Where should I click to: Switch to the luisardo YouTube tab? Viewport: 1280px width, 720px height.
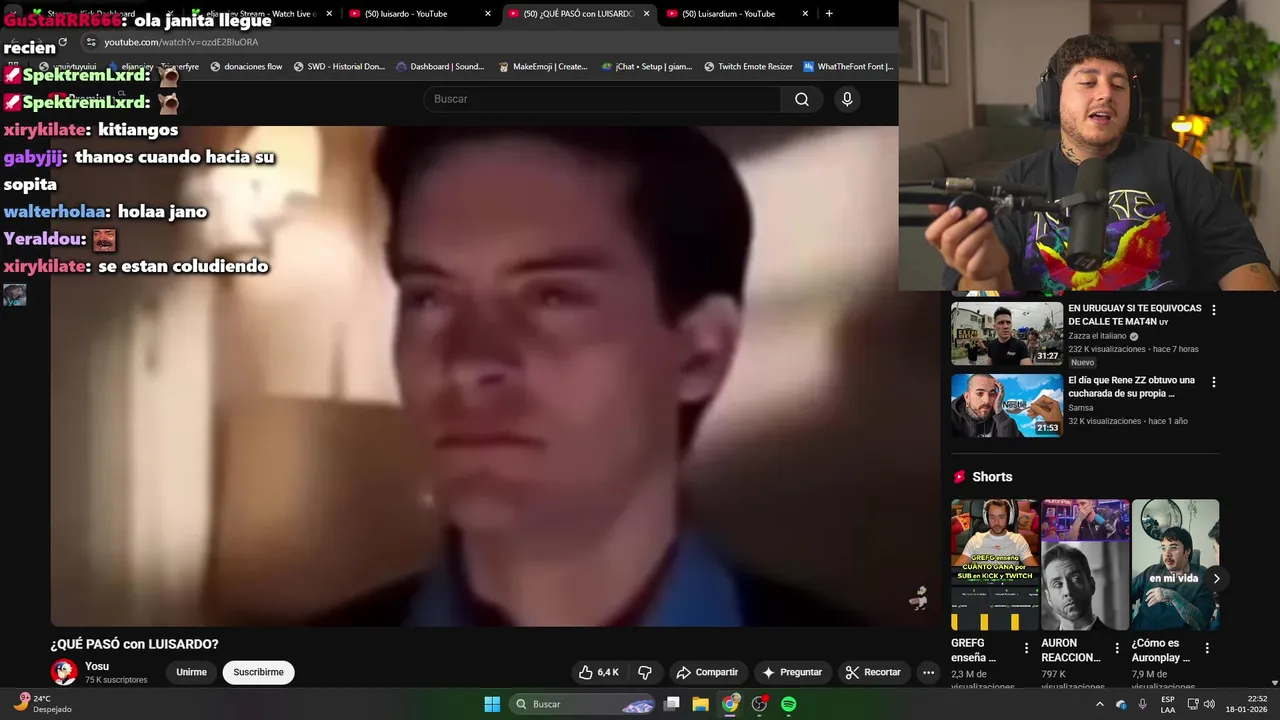[x=413, y=14]
